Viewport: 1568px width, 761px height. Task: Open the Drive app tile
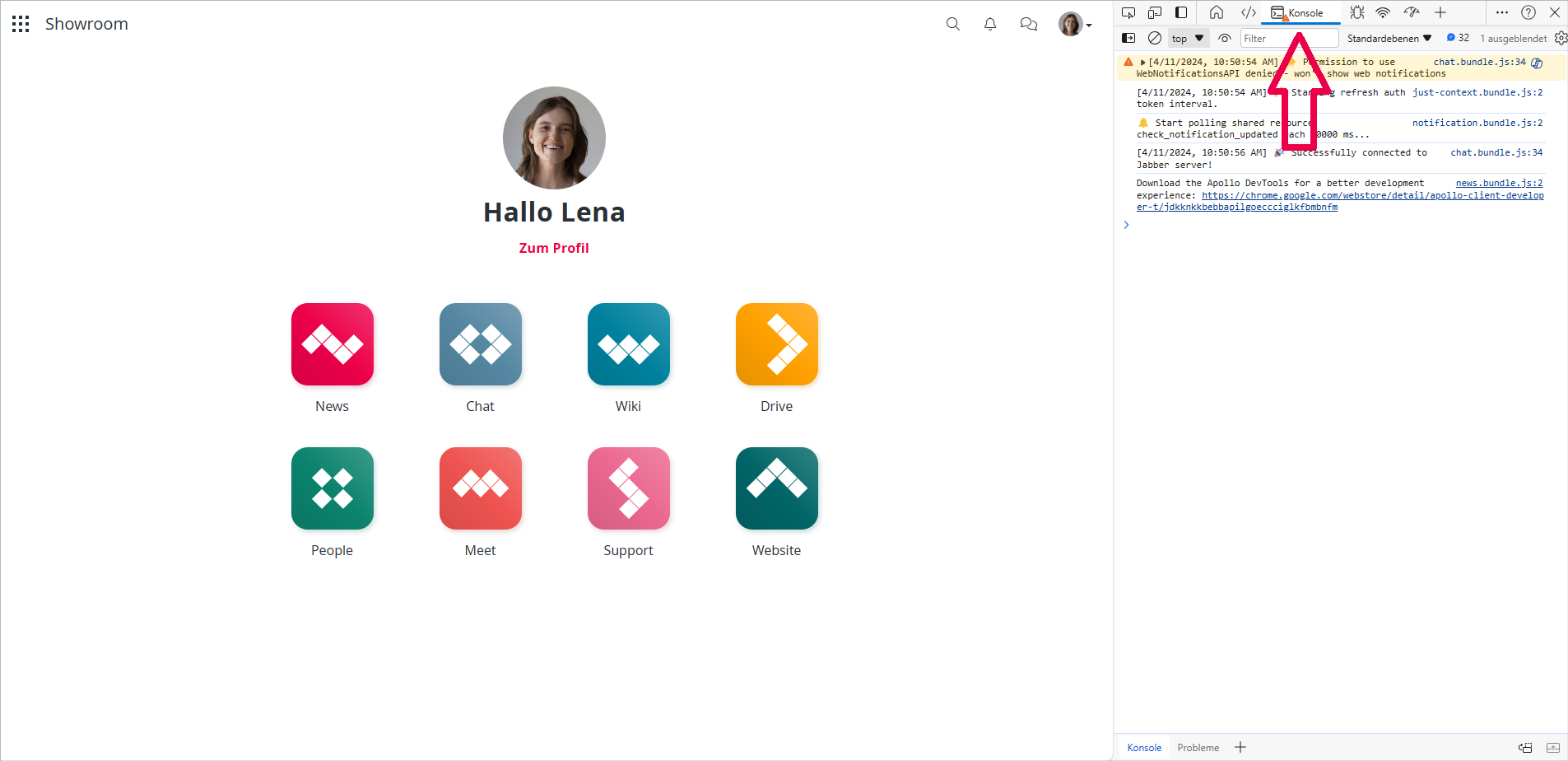[x=777, y=344]
